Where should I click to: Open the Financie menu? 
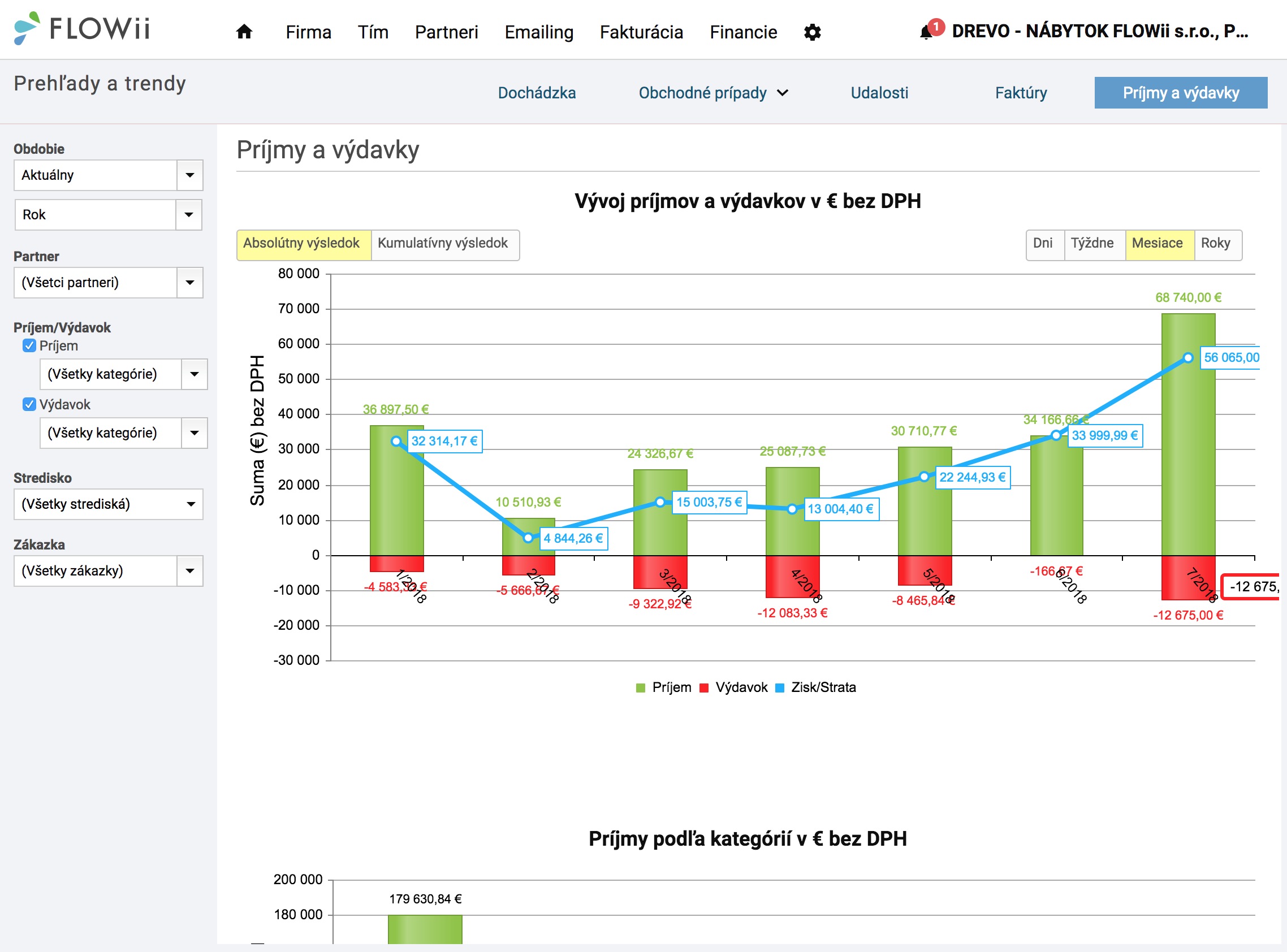coord(744,32)
